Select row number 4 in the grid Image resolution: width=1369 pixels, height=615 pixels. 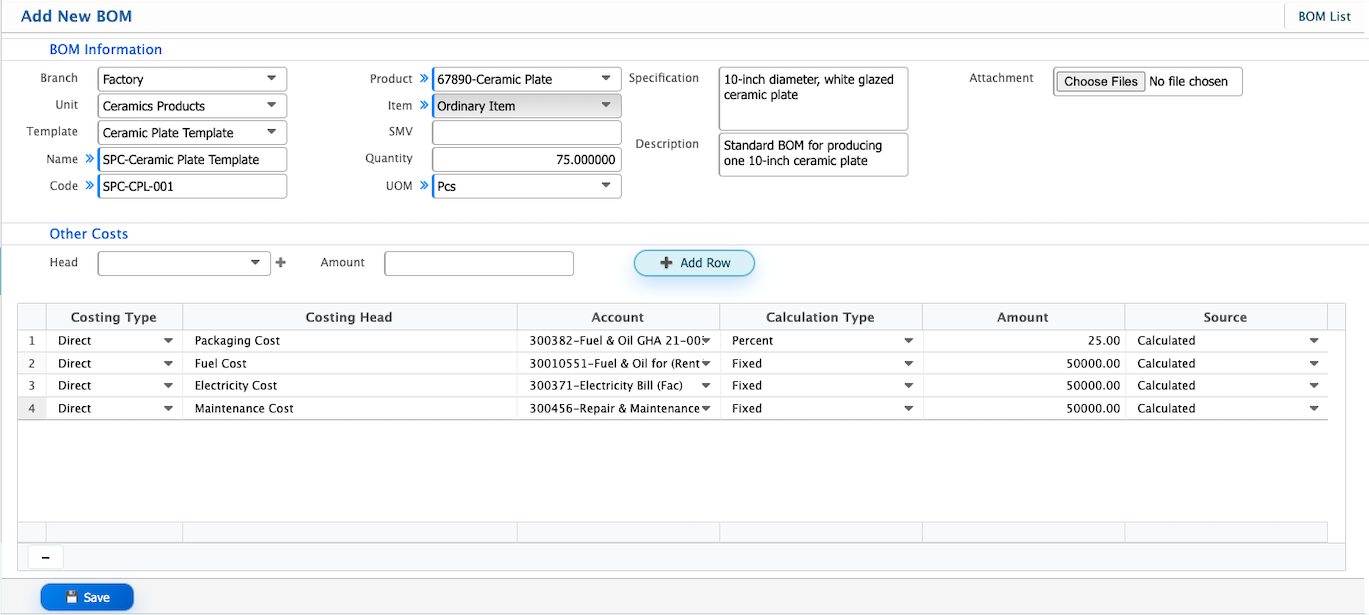click(32, 409)
